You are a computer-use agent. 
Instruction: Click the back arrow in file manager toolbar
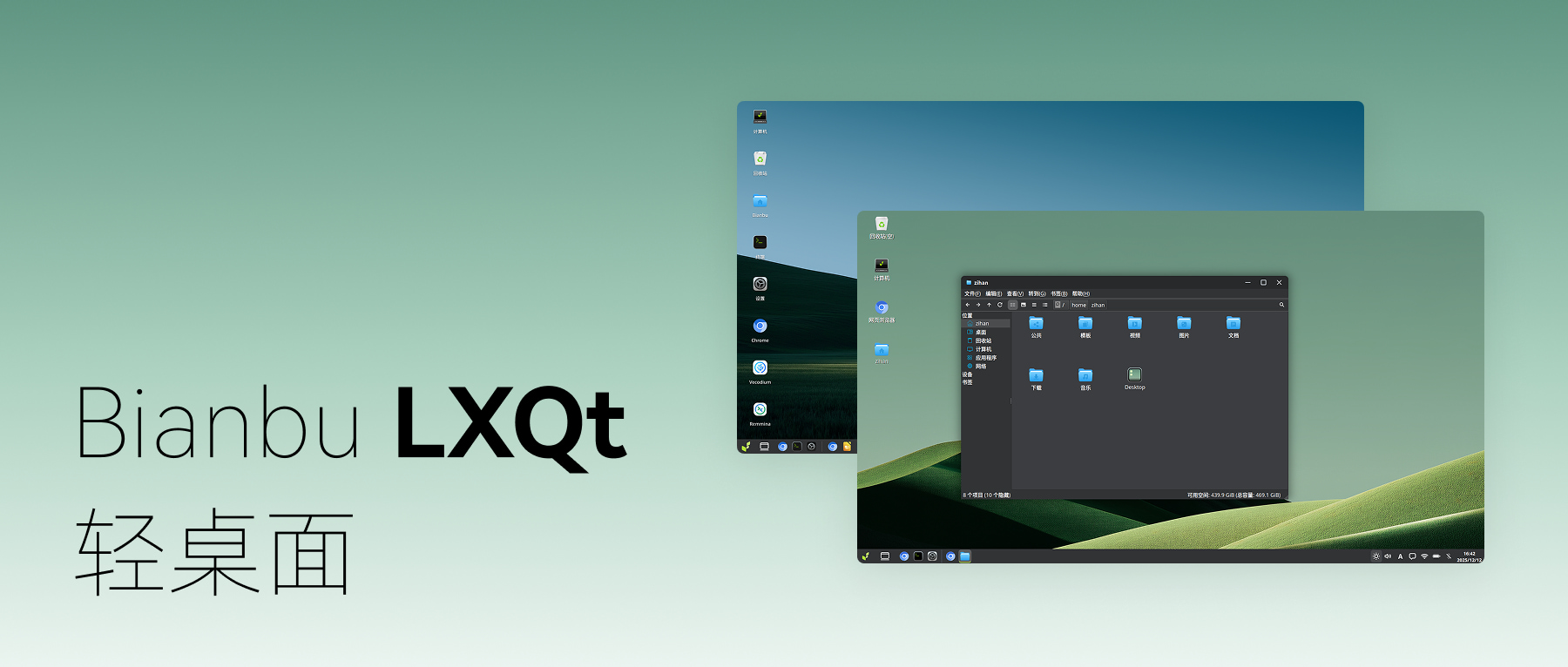tap(967, 305)
